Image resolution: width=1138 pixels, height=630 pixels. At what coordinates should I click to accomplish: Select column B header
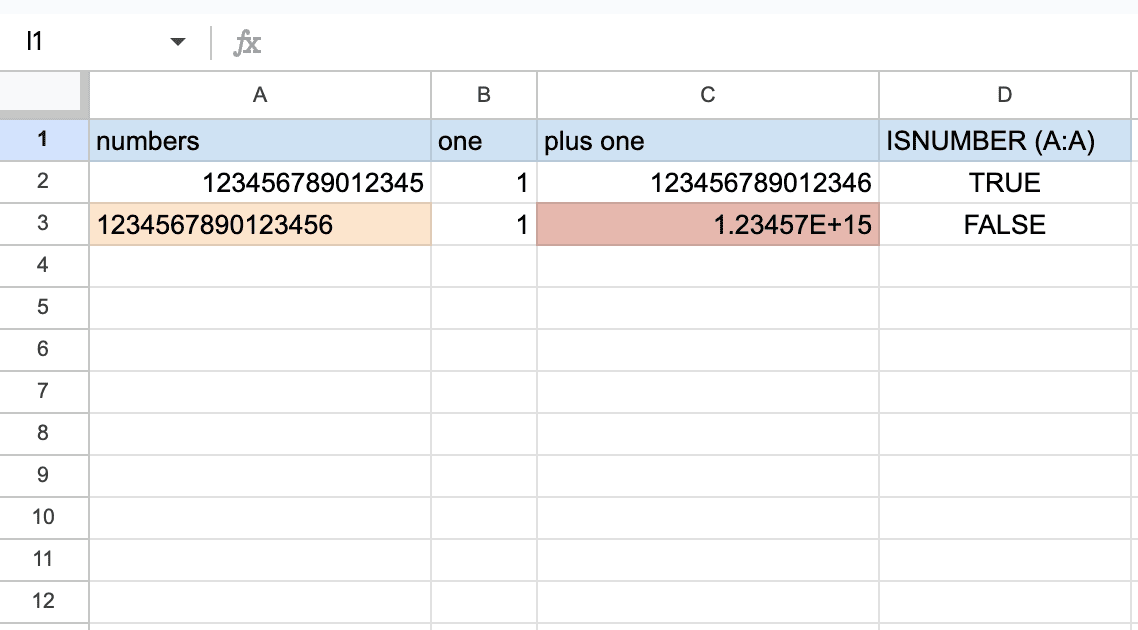484,95
